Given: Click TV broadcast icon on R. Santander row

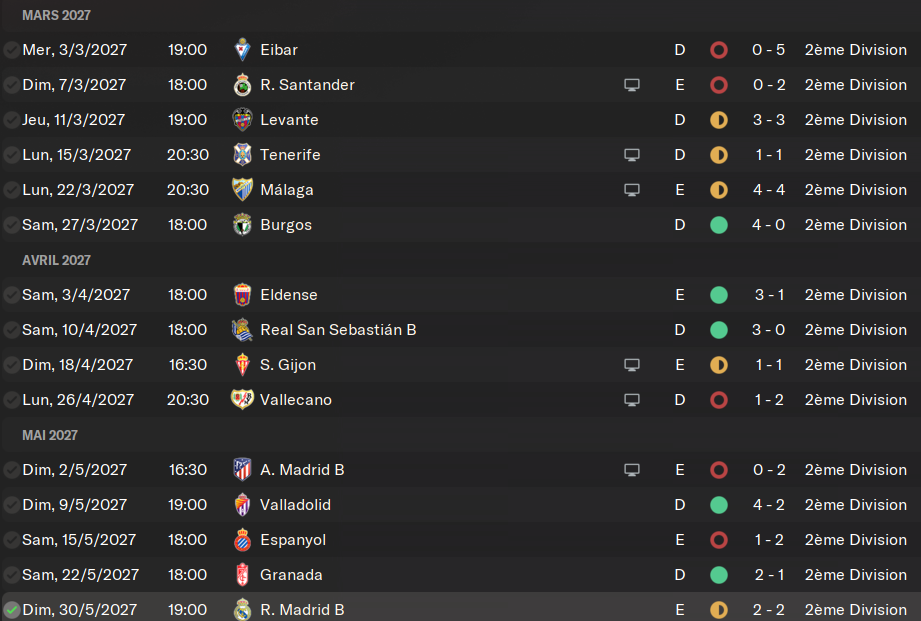Looking at the screenshot, I should 632,85.
